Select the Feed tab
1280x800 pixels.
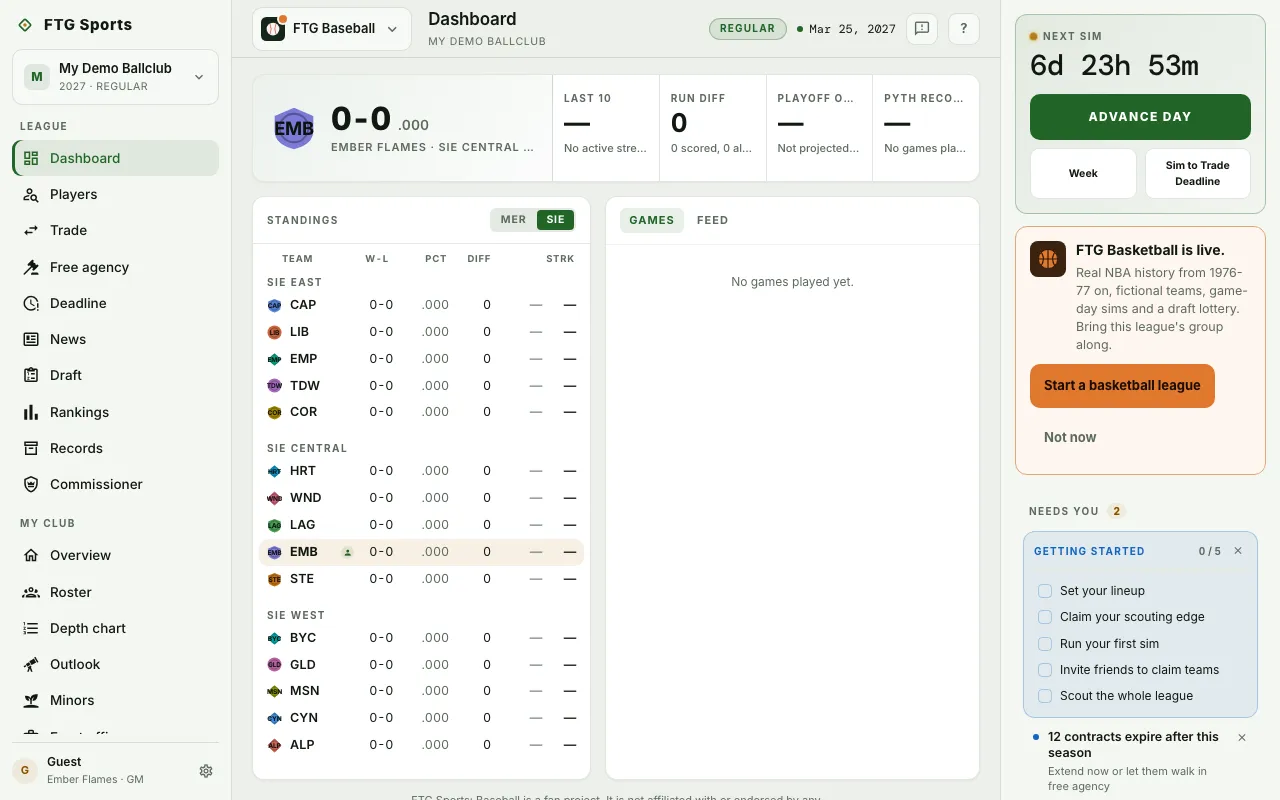[x=712, y=220]
